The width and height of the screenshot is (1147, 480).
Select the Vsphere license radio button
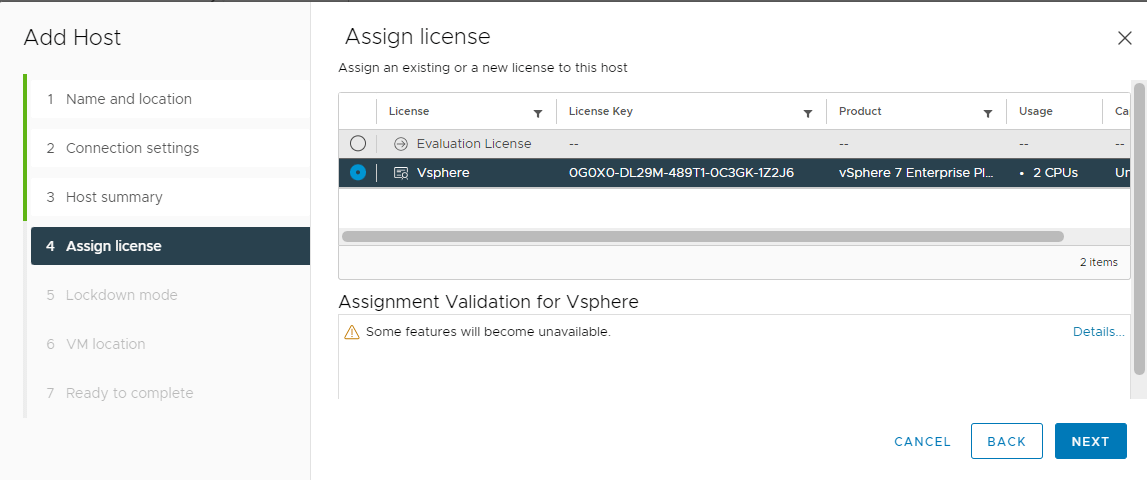pyautogui.click(x=358, y=173)
